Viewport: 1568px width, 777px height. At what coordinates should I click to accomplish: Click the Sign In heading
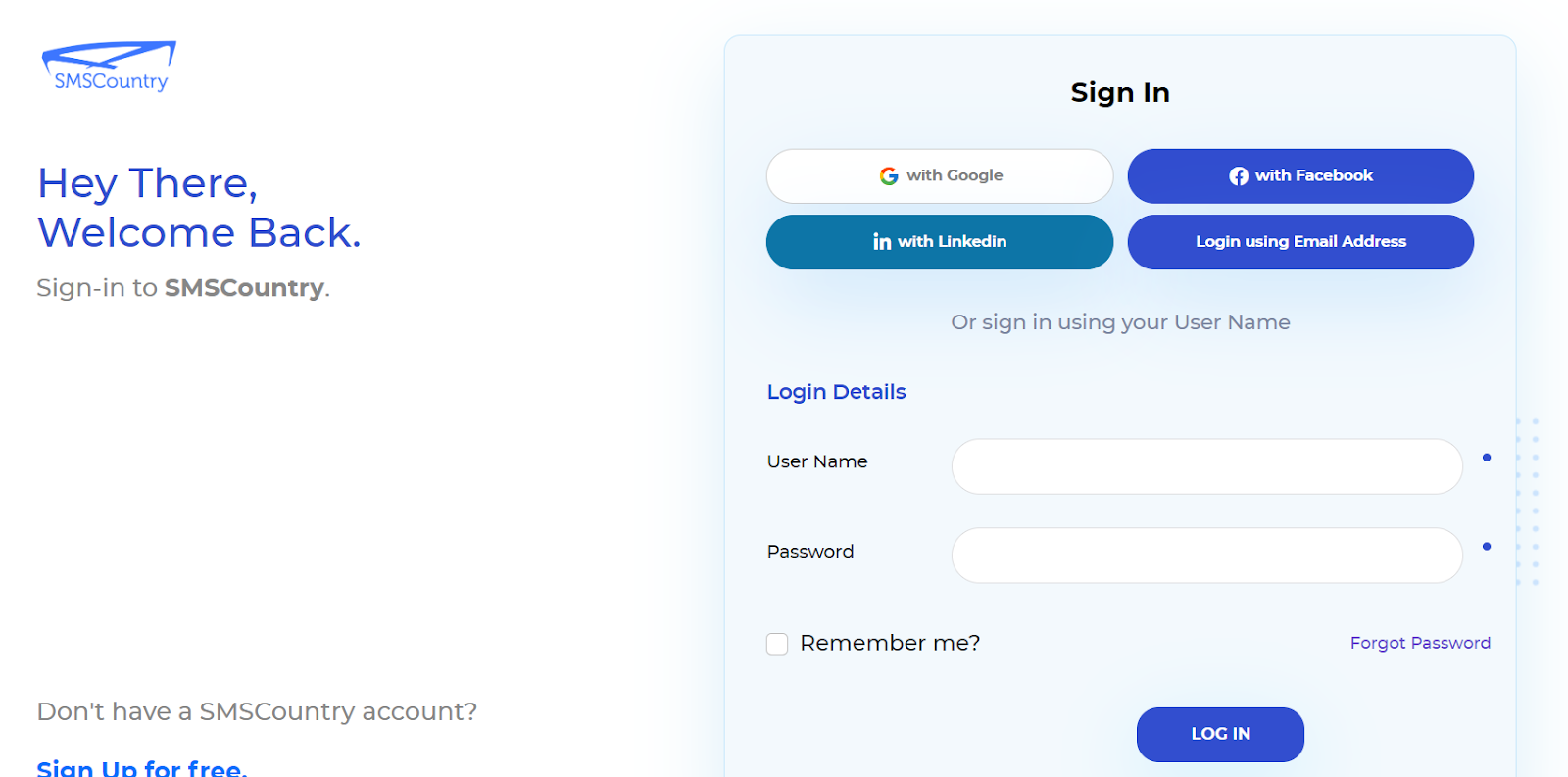pos(1119,92)
